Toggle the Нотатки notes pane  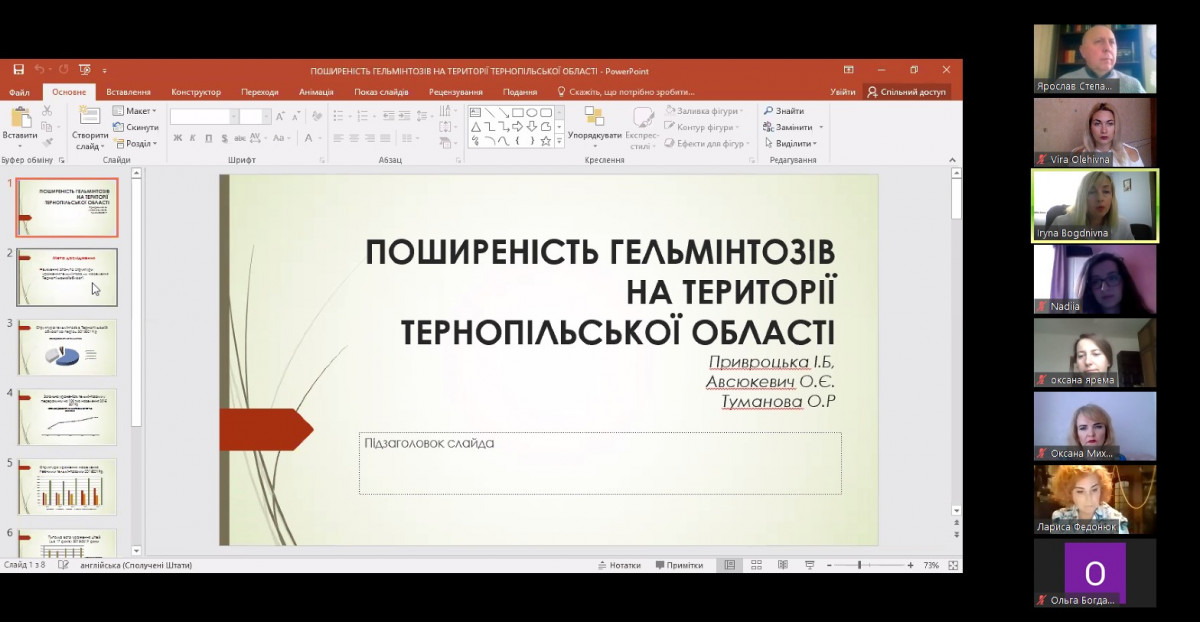618,565
